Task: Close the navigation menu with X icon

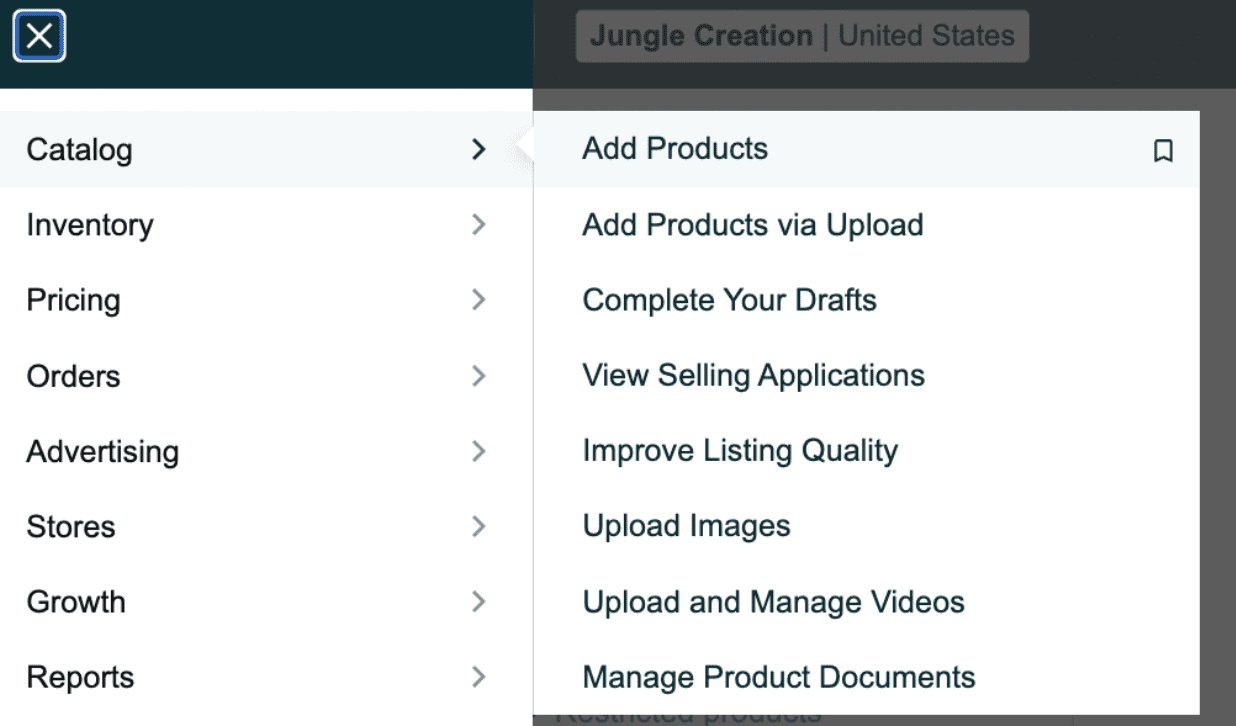Action: point(39,37)
